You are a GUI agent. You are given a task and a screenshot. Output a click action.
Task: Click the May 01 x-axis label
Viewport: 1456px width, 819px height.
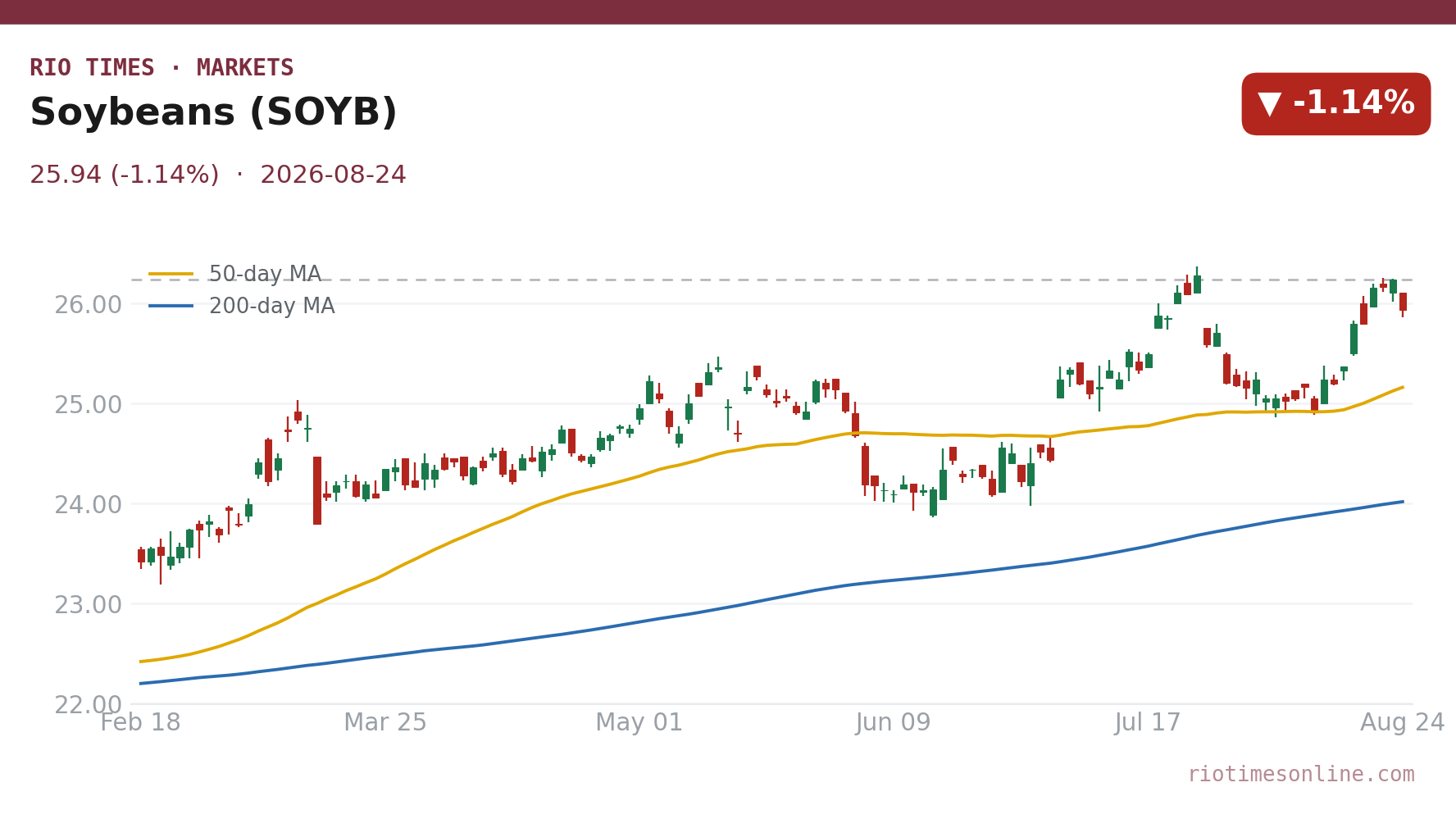[639, 723]
